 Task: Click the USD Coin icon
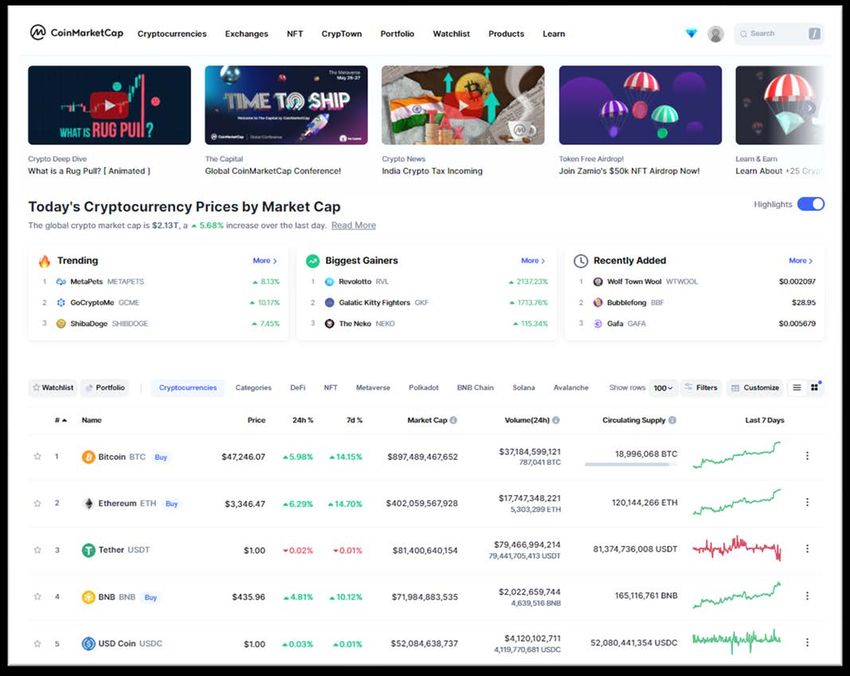point(88,643)
